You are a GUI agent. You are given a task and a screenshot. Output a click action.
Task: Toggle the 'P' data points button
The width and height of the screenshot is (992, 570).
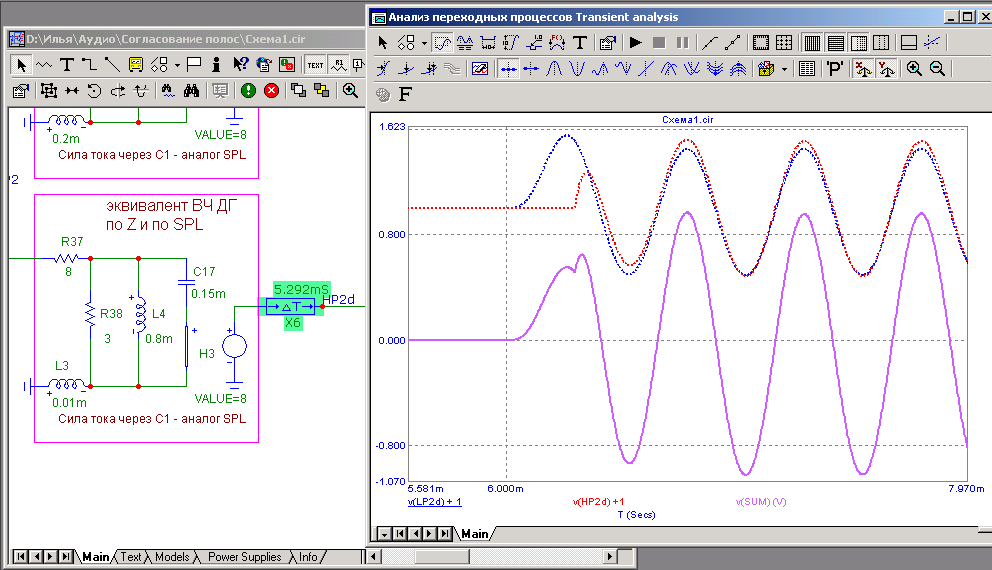[834, 69]
